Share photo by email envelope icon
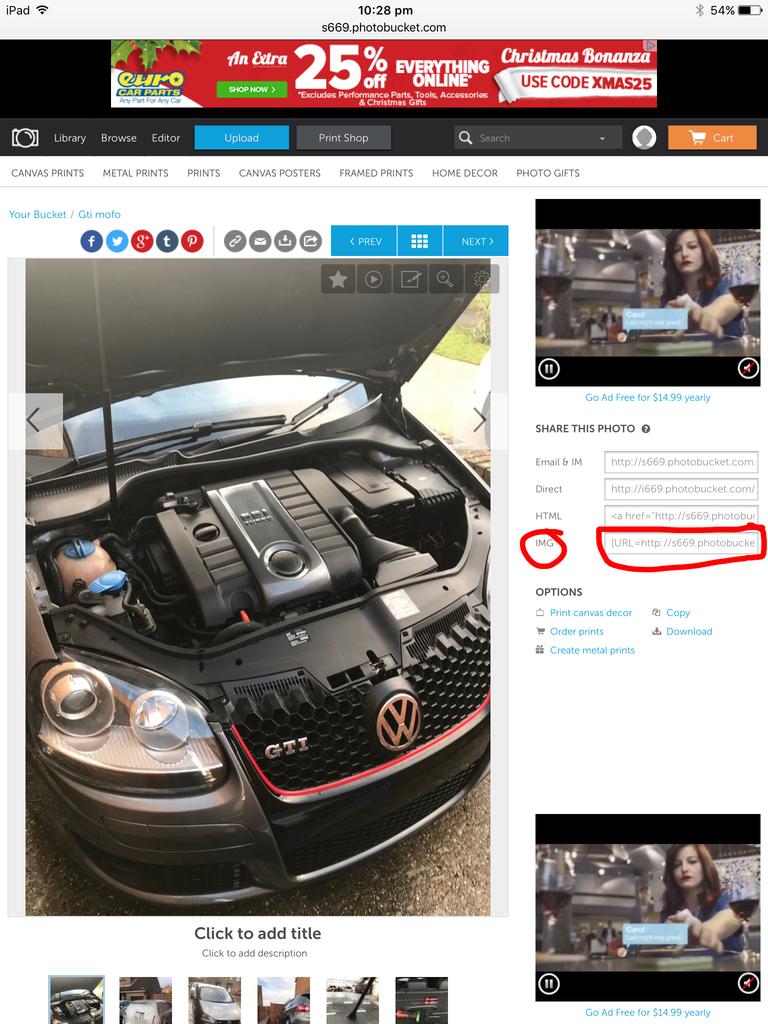768x1024 pixels. [x=260, y=242]
